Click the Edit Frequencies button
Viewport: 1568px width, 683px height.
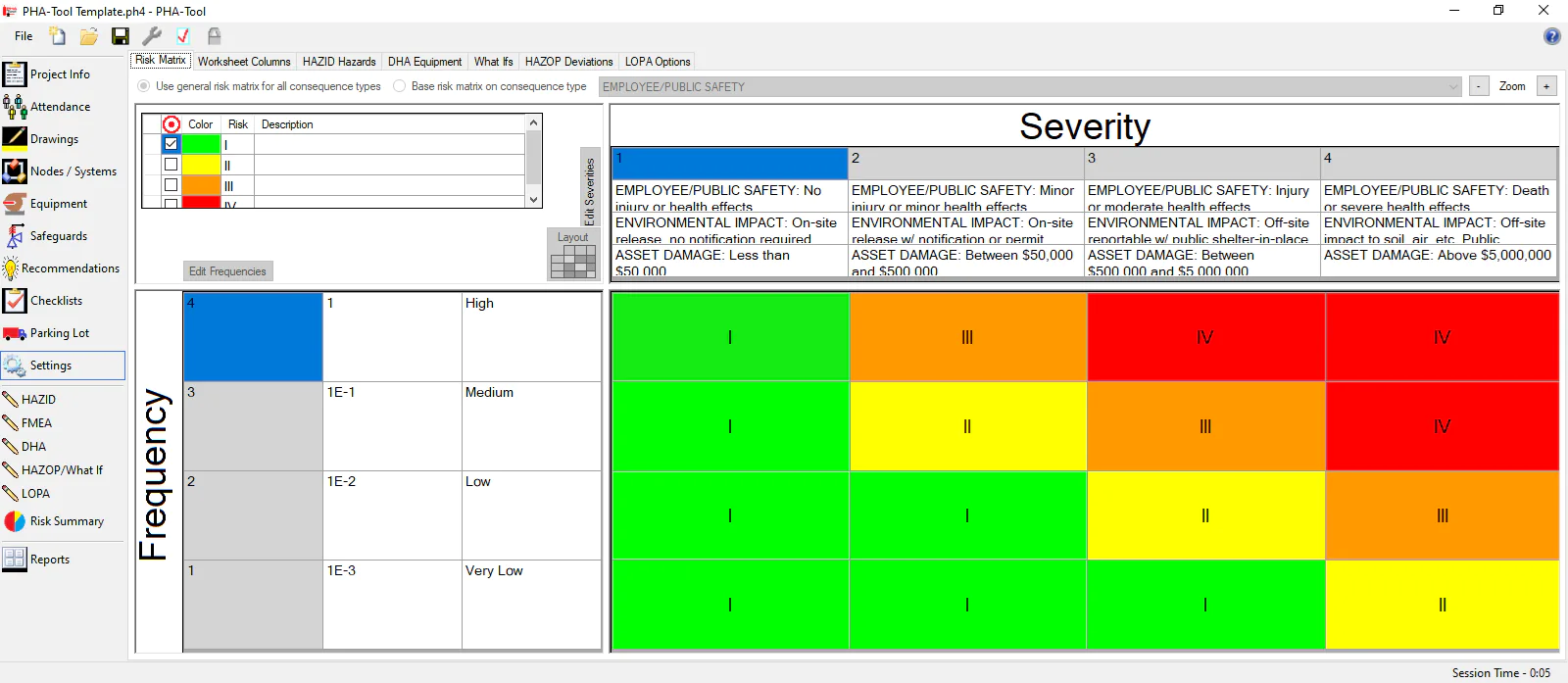228,271
